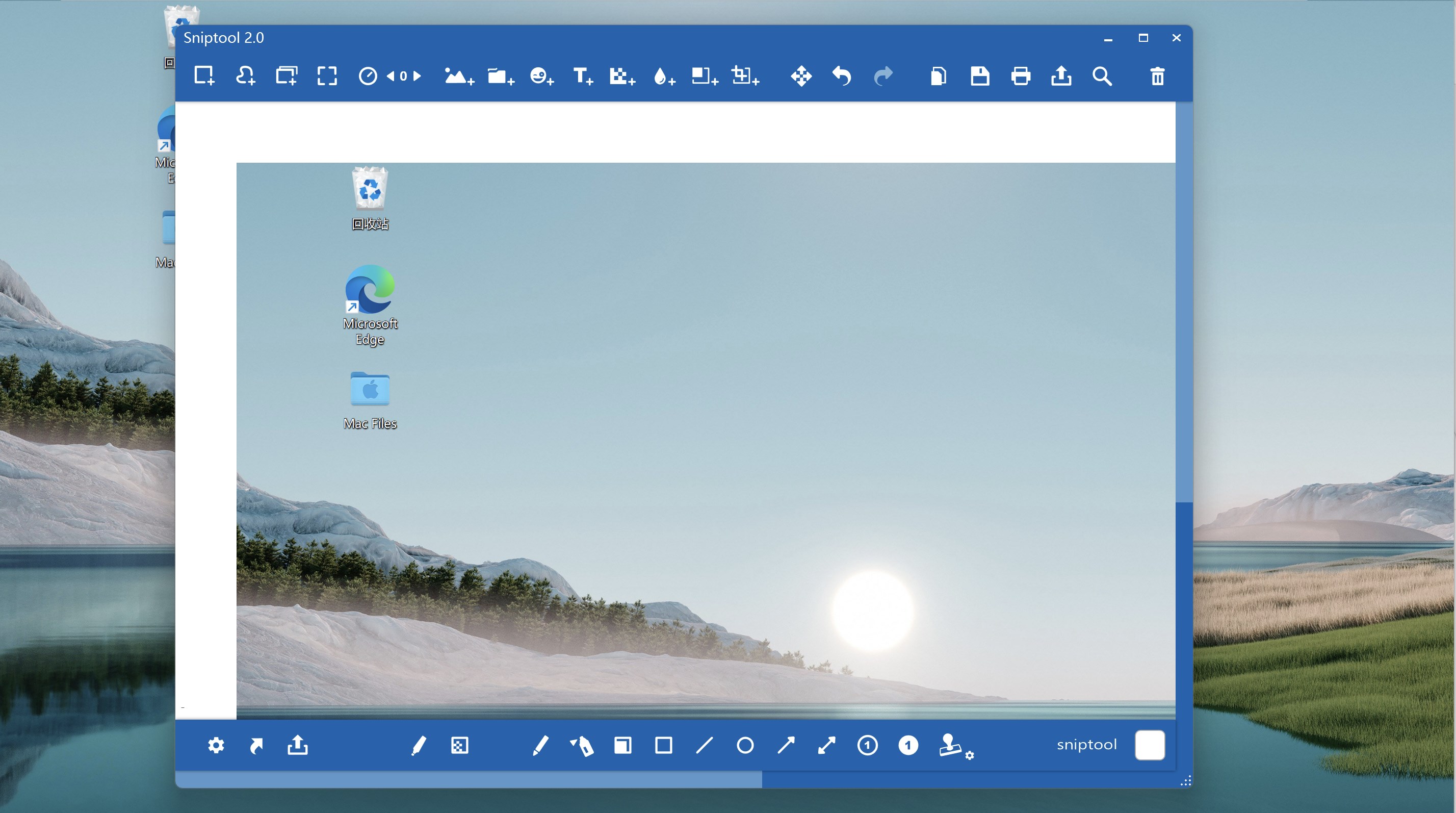Click the undo arrow icon
Viewport: 1456px width, 813px height.
point(842,76)
